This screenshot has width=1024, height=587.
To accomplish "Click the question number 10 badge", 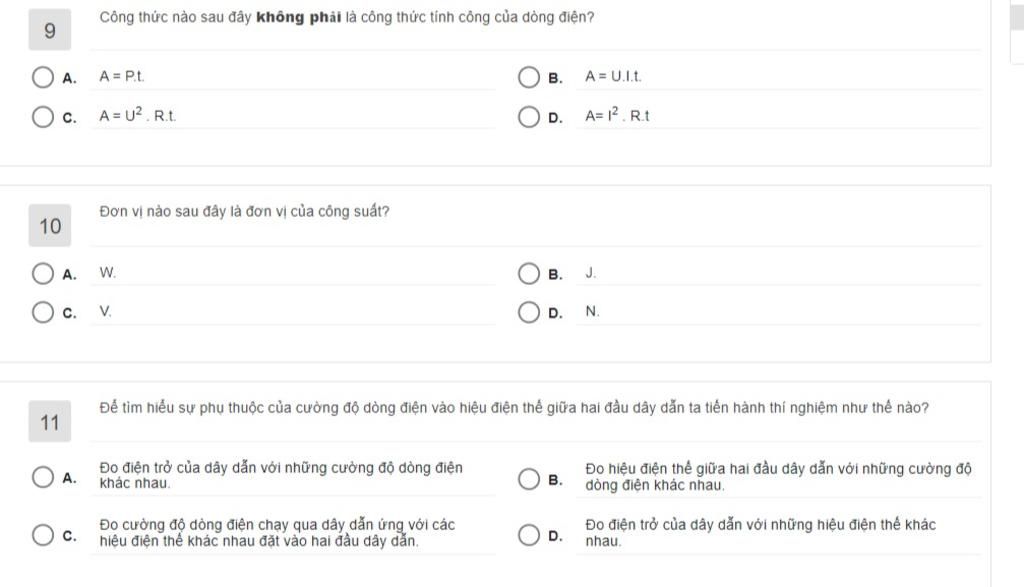I will click(x=50, y=227).
